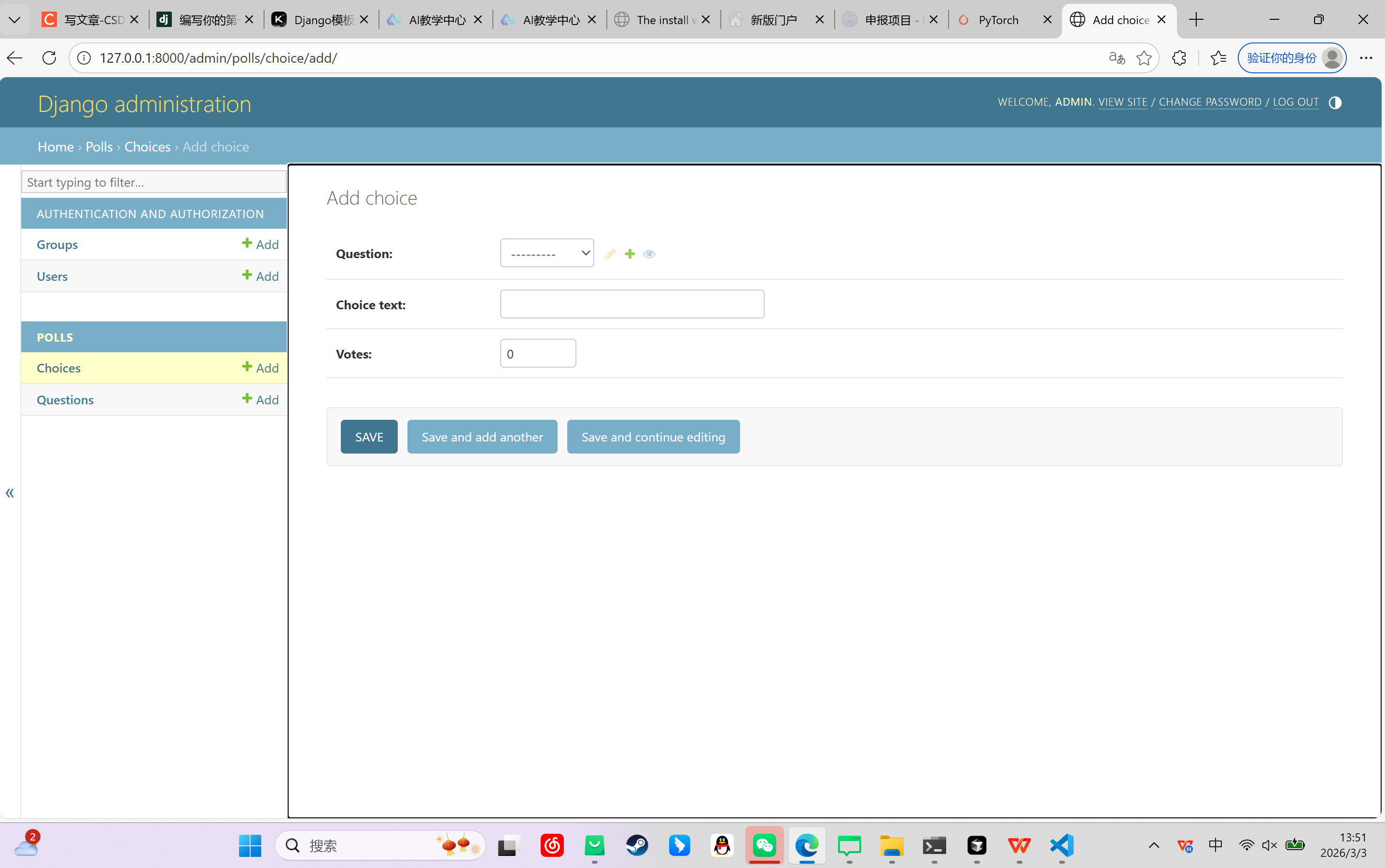The width and height of the screenshot is (1385, 868).
Task: Open the Question dropdown selector
Action: click(546, 253)
